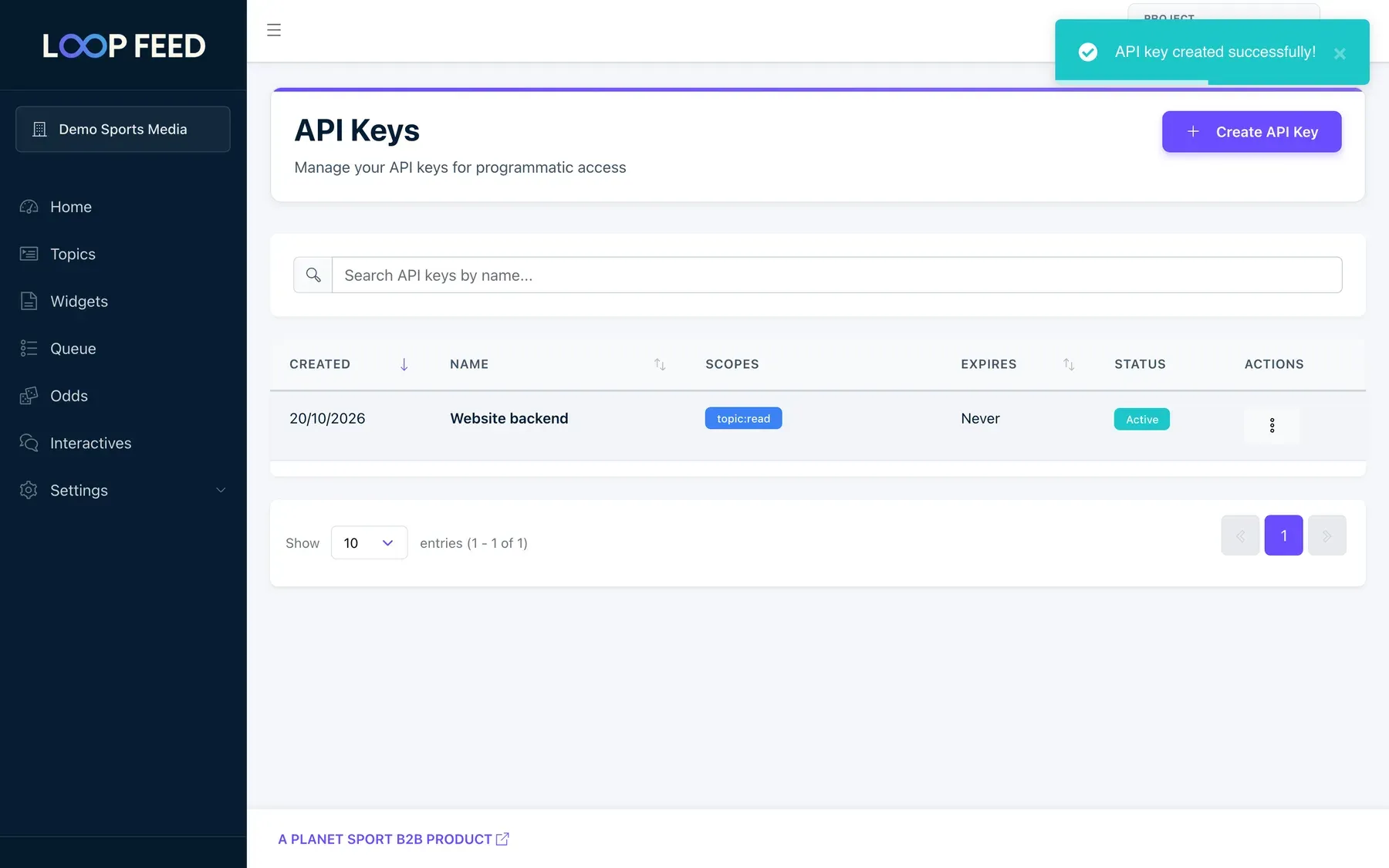Click the Never expires value
Screen dimensions: 1389x868
point(980,418)
